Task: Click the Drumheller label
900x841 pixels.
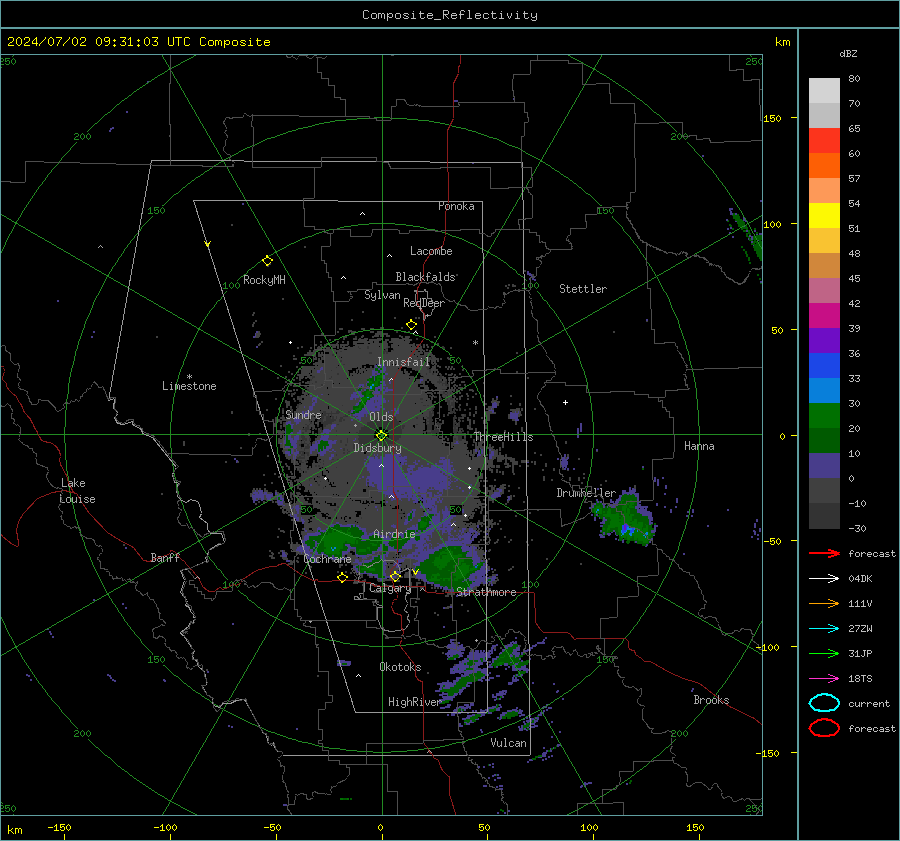Action: pos(586,493)
